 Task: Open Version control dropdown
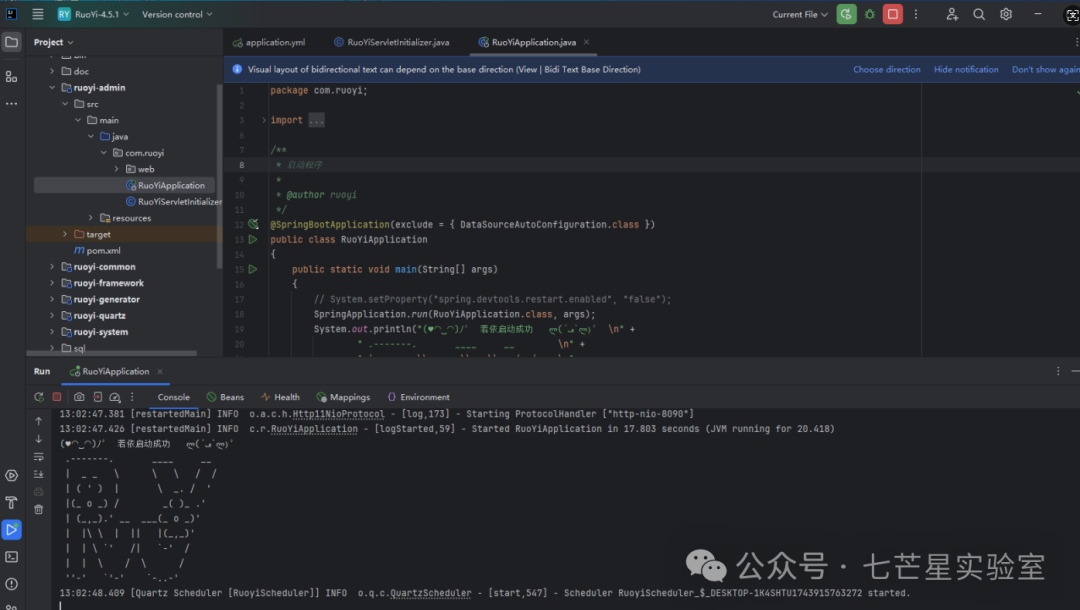177,14
